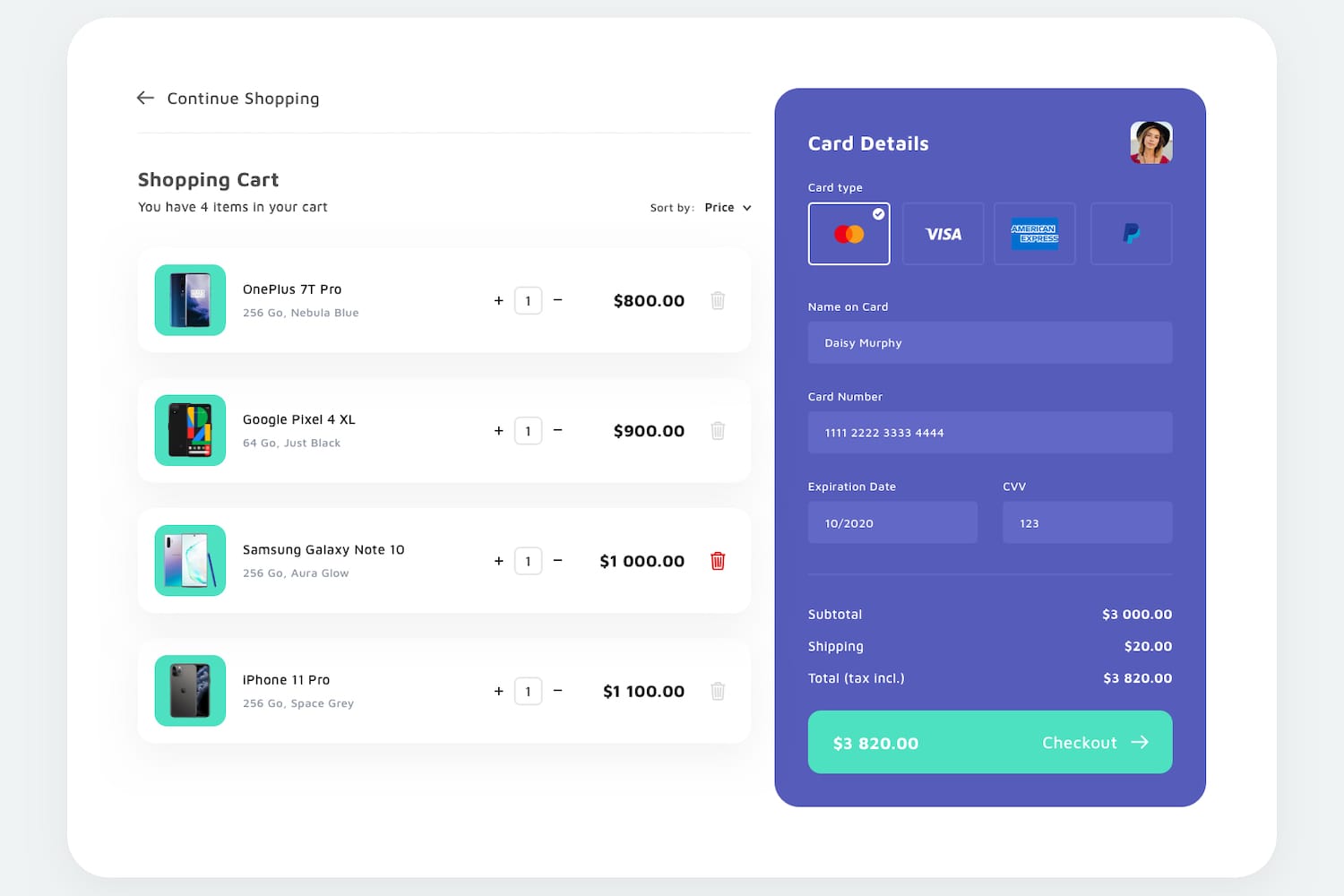Click the Card Number field
1344x896 pixels.
[x=990, y=432]
